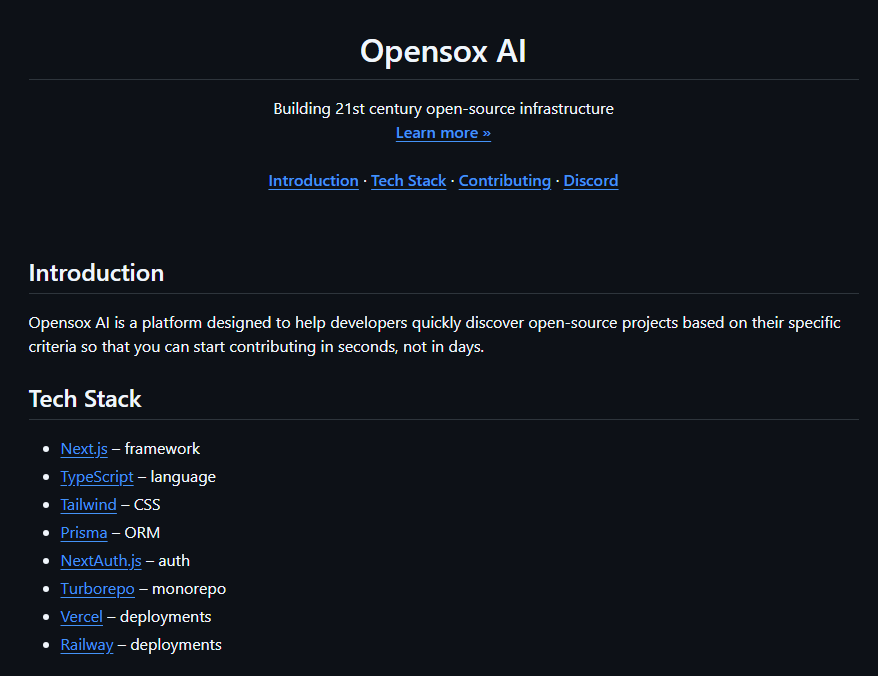This screenshot has width=878, height=676.
Task: Click the Introduction section heading
Action: point(96,273)
